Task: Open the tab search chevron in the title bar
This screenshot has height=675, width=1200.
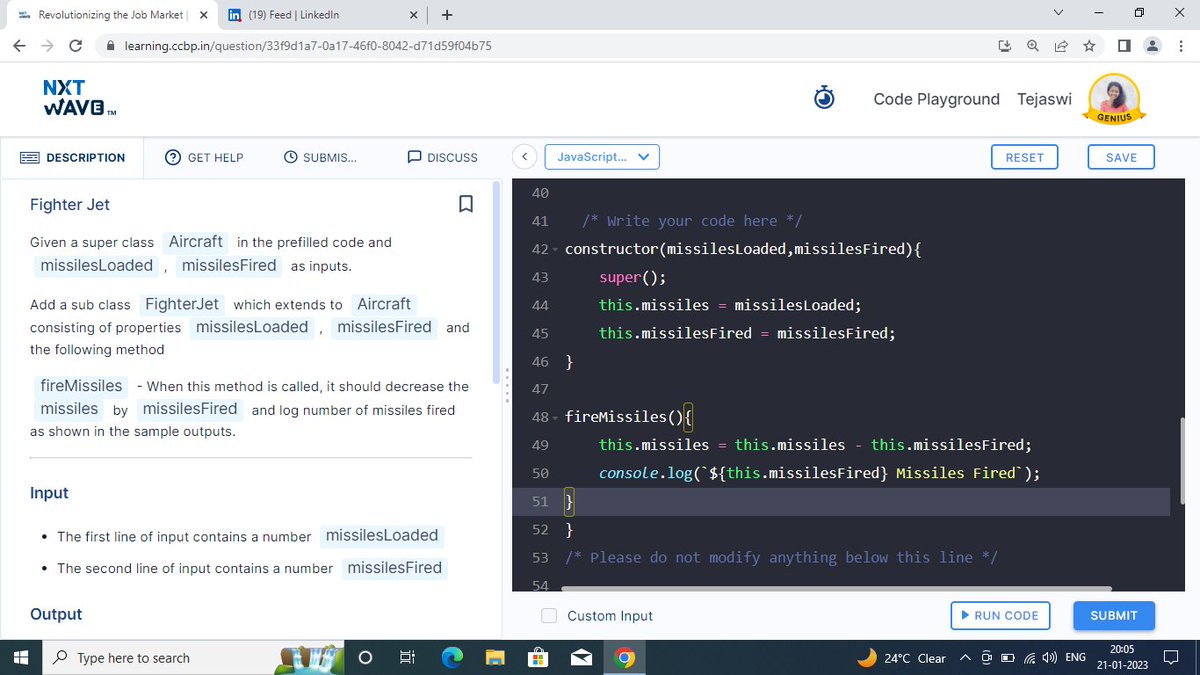Action: tap(1059, 14)
